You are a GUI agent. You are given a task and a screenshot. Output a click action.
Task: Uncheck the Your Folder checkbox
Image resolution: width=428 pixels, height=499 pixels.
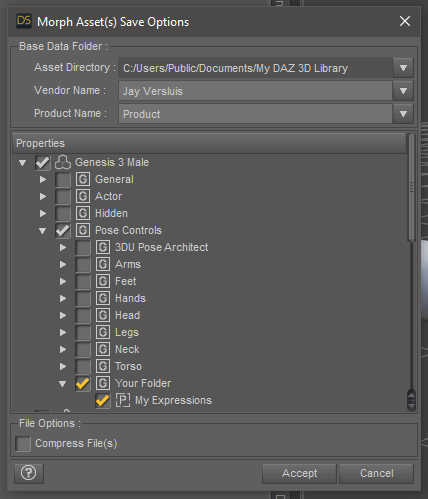(x=83, y=384)
